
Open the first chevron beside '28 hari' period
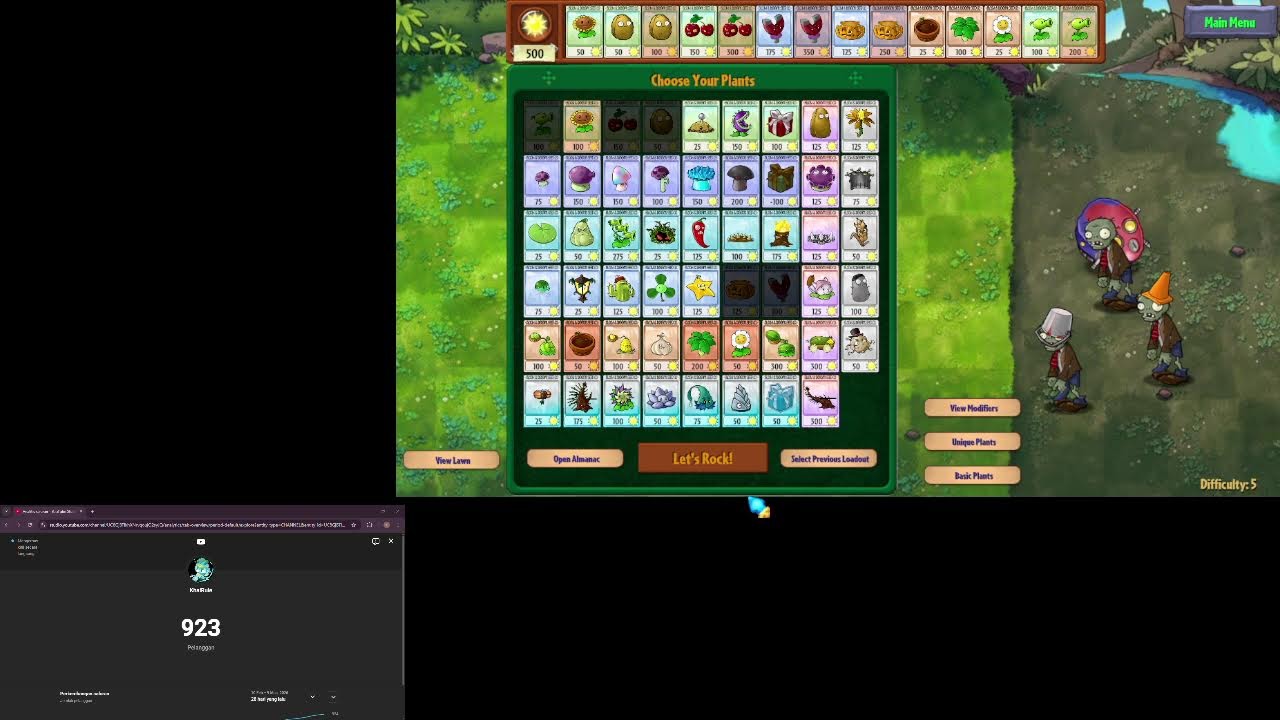pyautogui.click(x=312, y=697)
